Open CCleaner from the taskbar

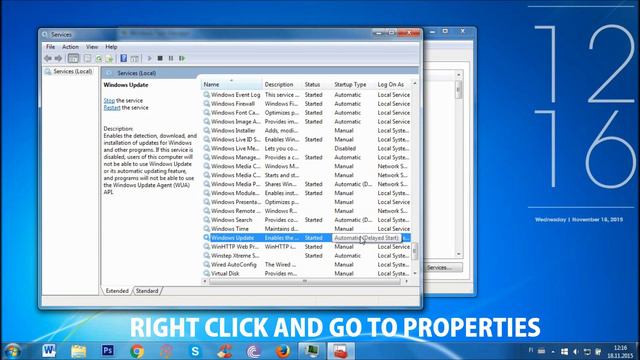tap(224, 351)
